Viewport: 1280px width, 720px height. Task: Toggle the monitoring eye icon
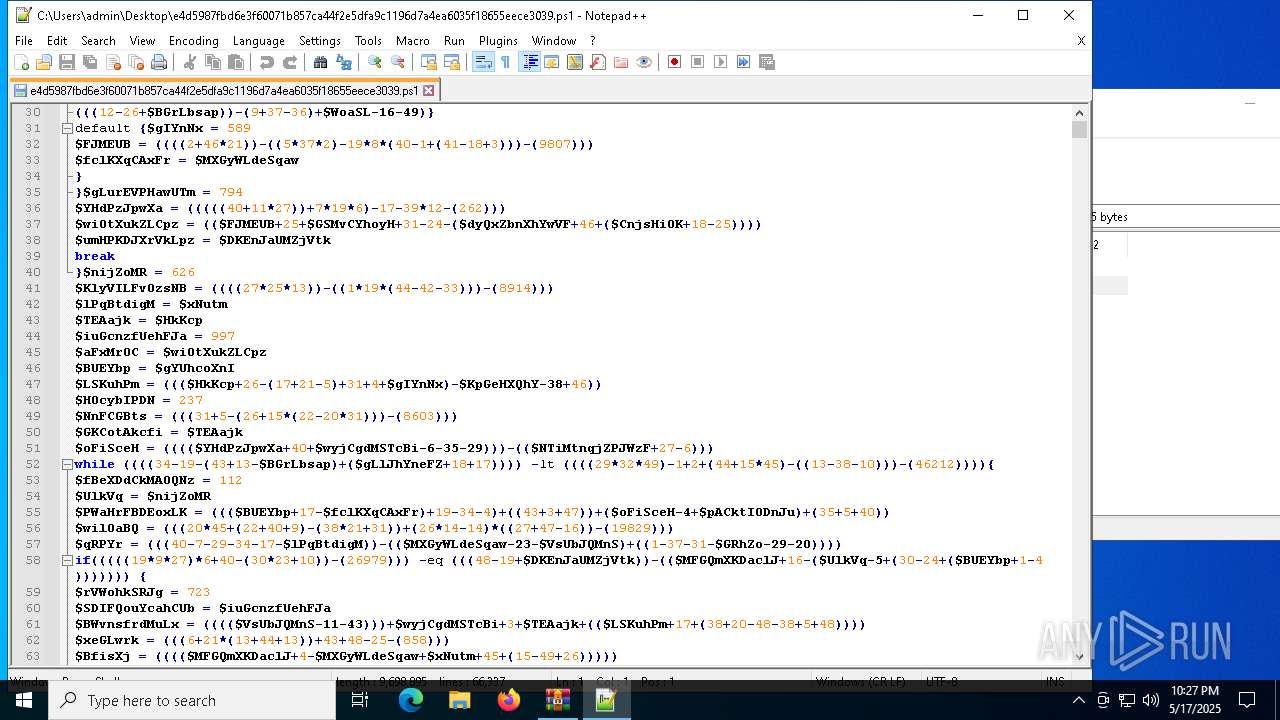(644, 62)
